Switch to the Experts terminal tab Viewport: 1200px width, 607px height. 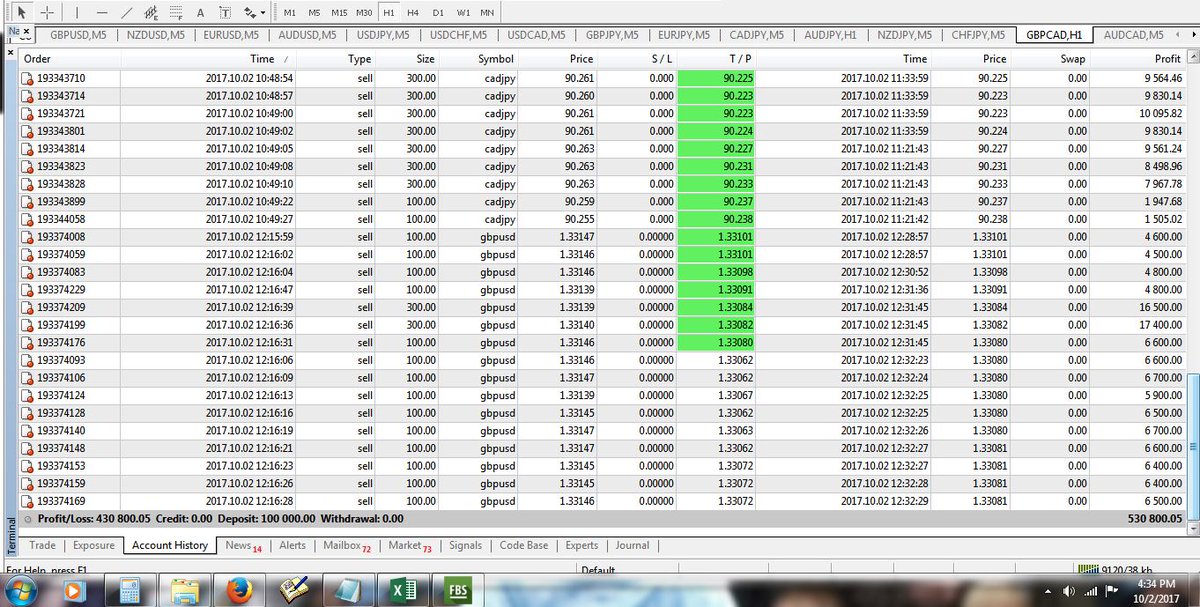pyautogui.click(x=581, y=546)
